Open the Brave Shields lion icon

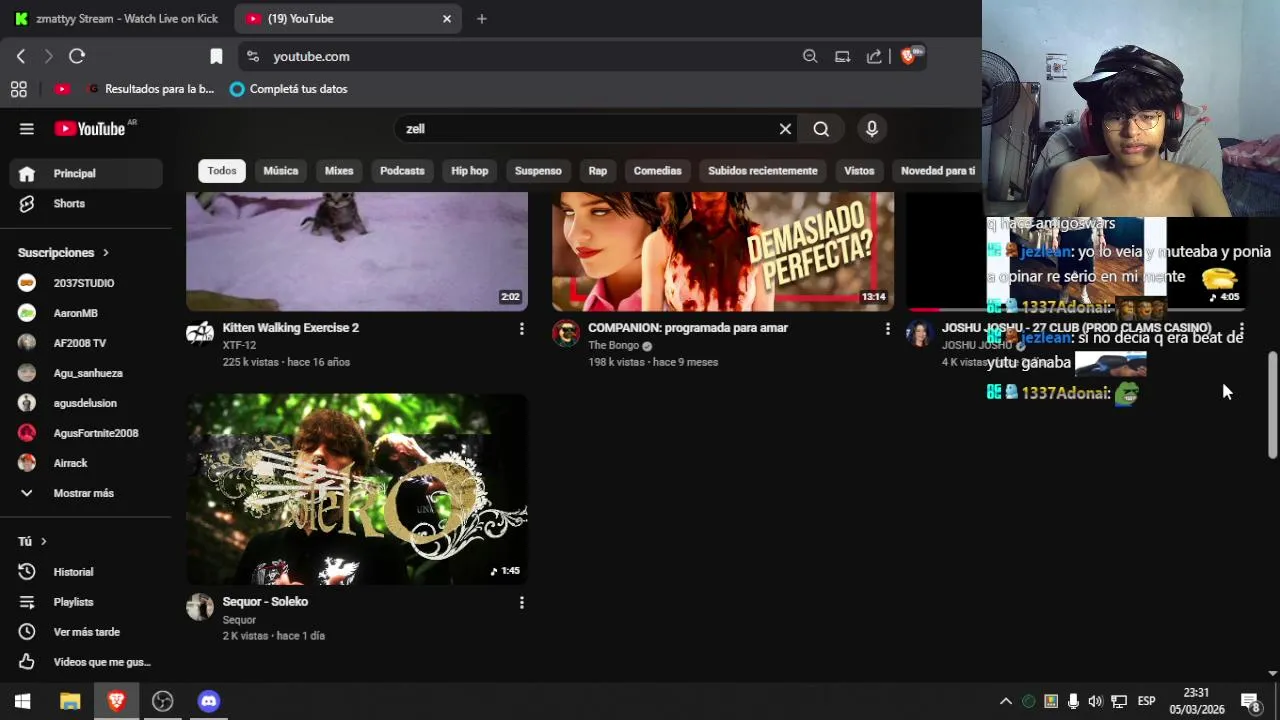[x=909, y=57]
